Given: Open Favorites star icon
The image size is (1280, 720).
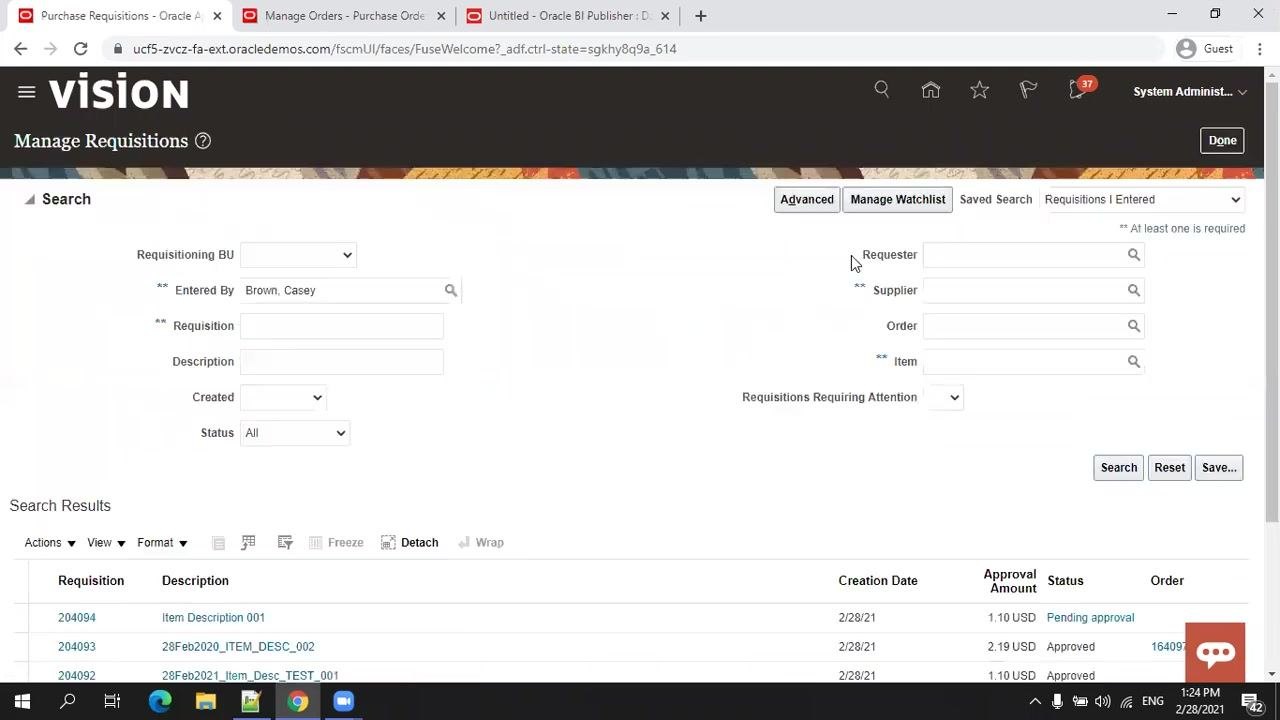Looking at the screenshot, I should [x=979, y=90].
